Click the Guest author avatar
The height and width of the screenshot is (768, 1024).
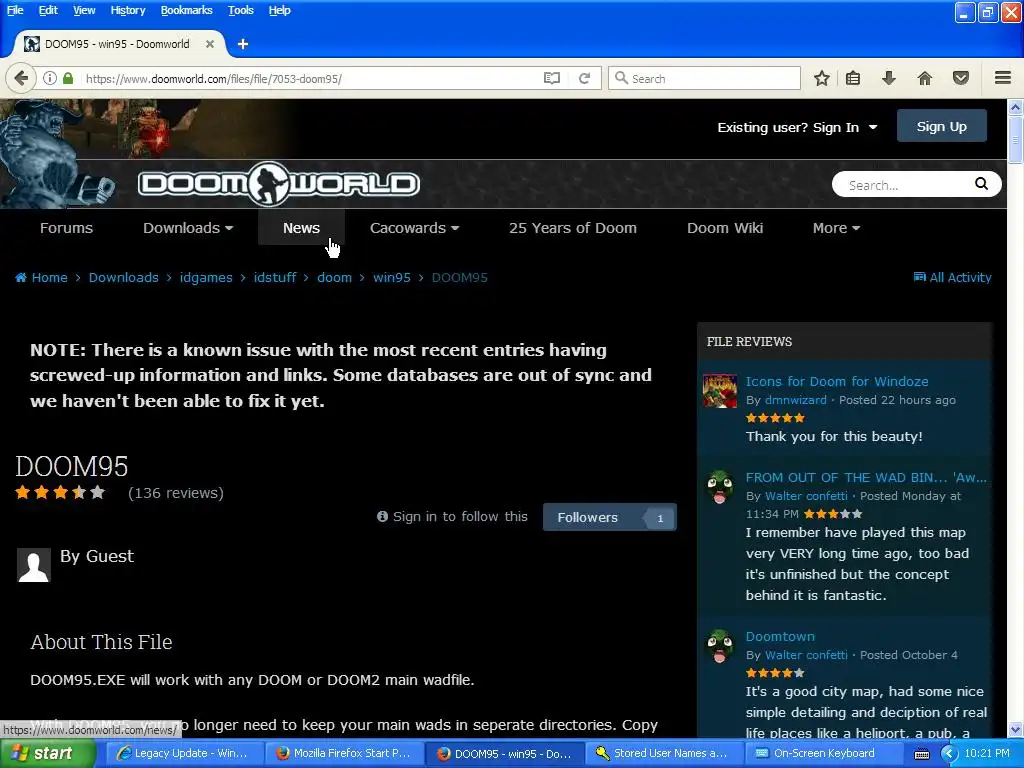(x=33, y=565)
